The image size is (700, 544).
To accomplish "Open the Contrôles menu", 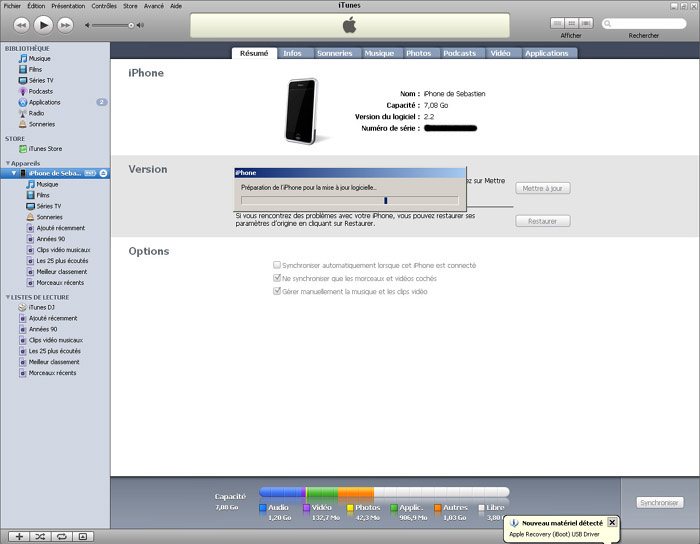I will [x=104, y=6].
